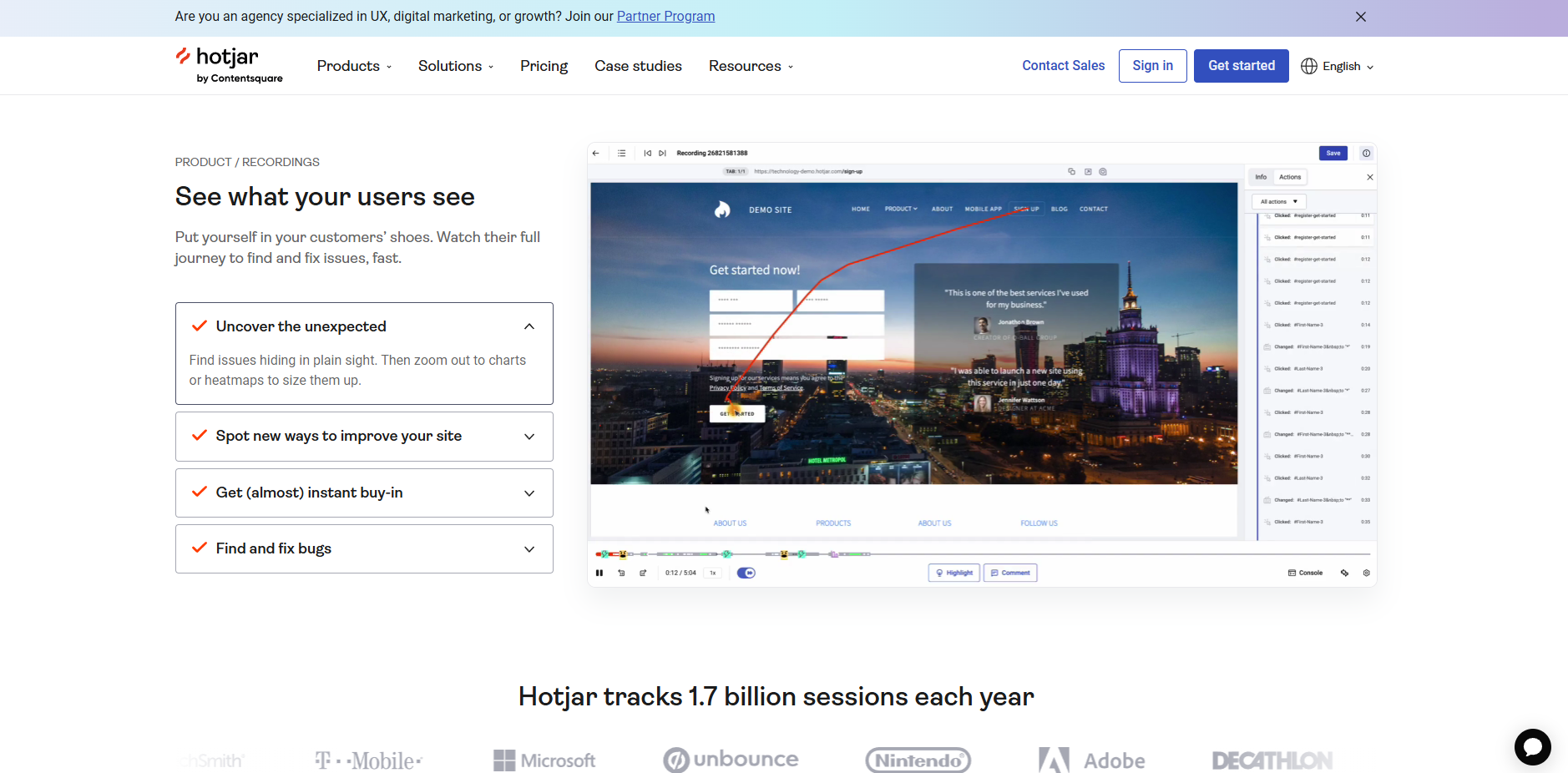Click the screenshot capture icon

pos(1103,171)
